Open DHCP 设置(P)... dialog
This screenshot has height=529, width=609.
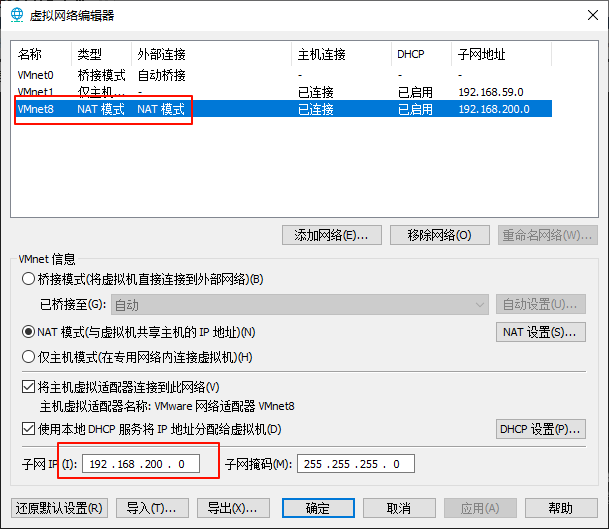(x=541, y=429)
